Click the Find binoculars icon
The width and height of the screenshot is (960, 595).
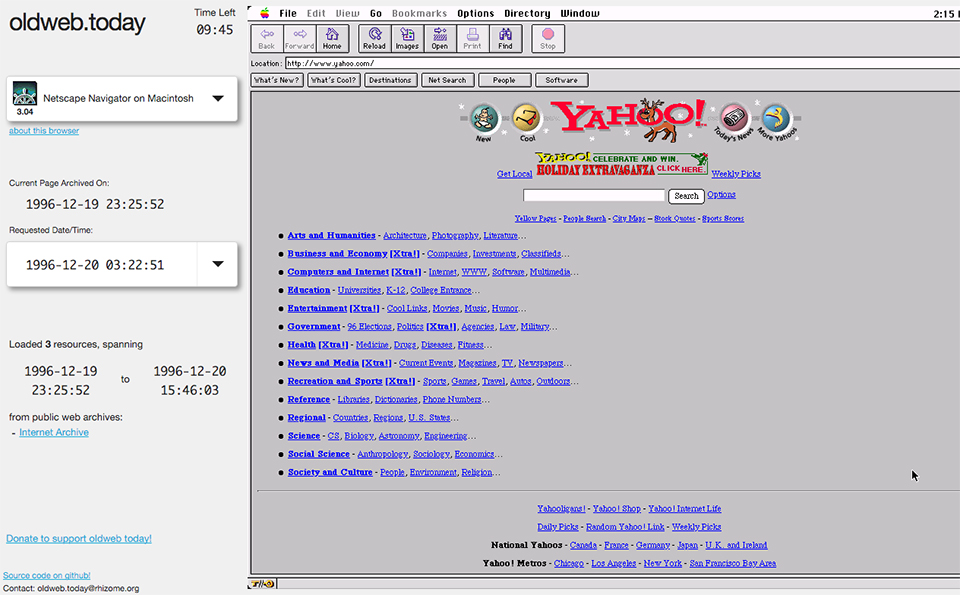click(x=505, y=38)
